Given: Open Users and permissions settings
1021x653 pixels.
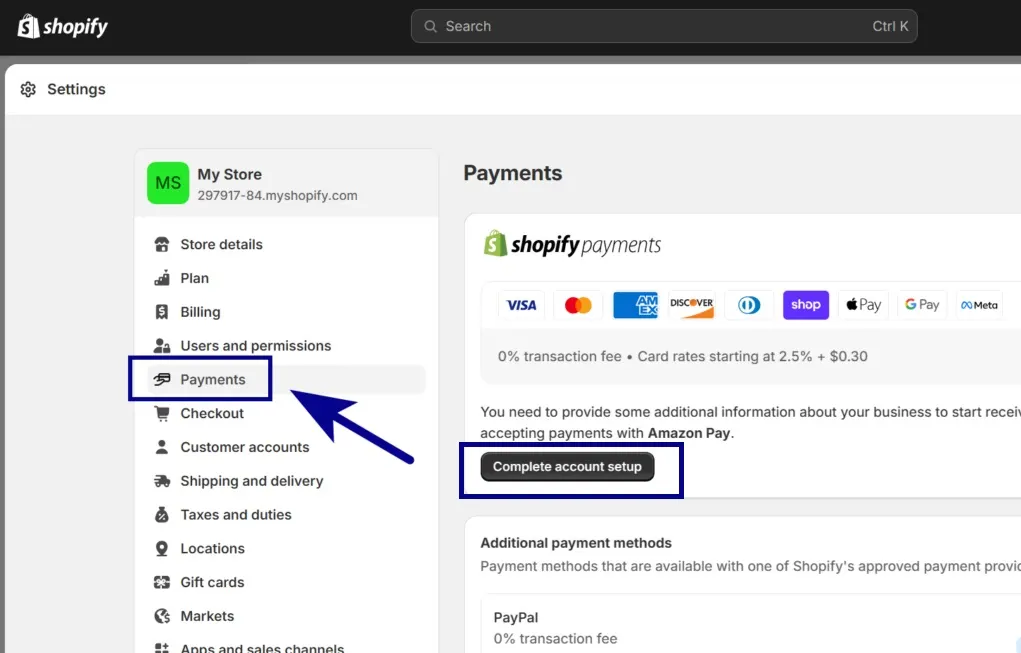Looking at the screenshot, I should (x=255, y=346).
